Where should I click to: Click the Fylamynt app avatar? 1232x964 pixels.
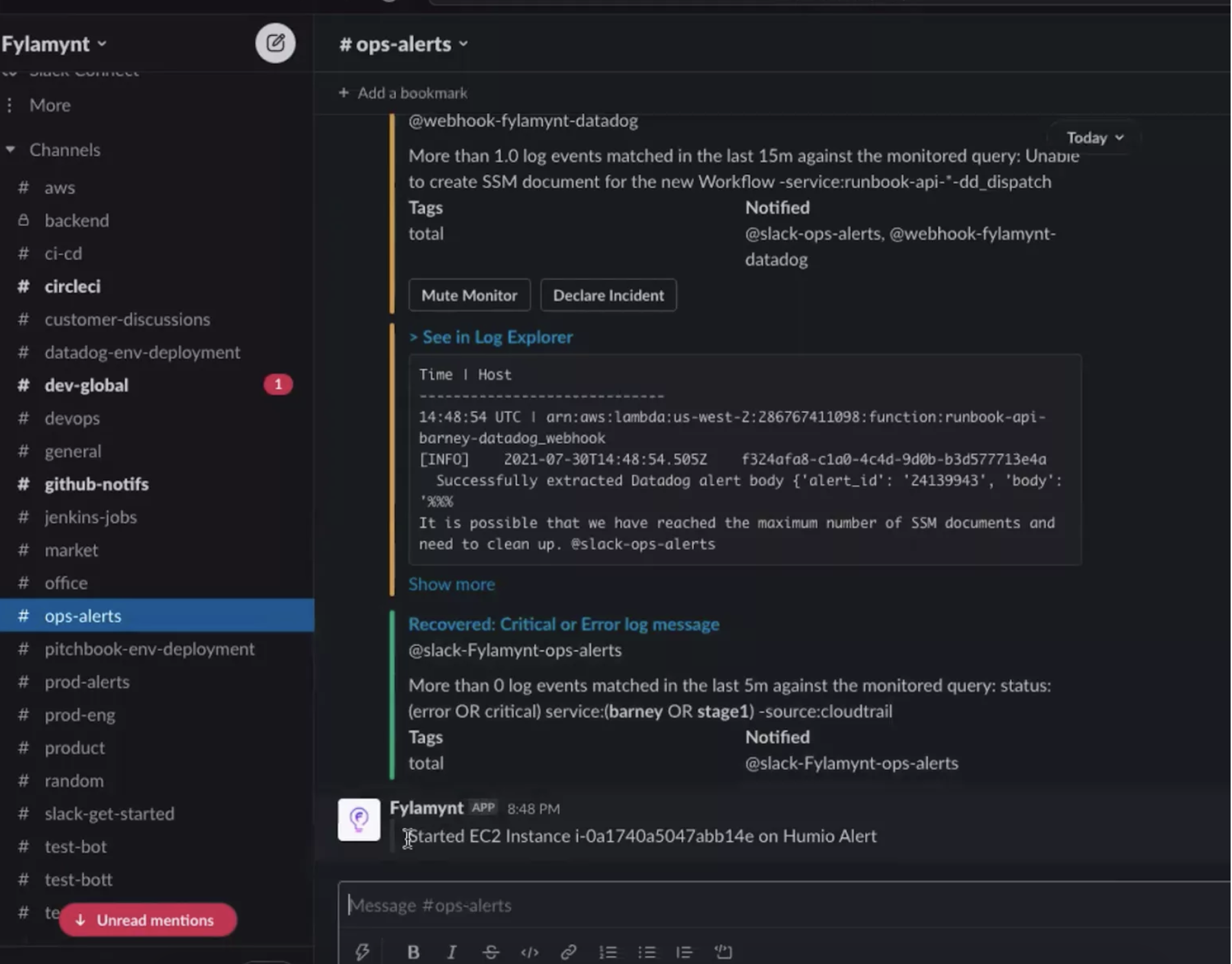click(x=359, y=820)
